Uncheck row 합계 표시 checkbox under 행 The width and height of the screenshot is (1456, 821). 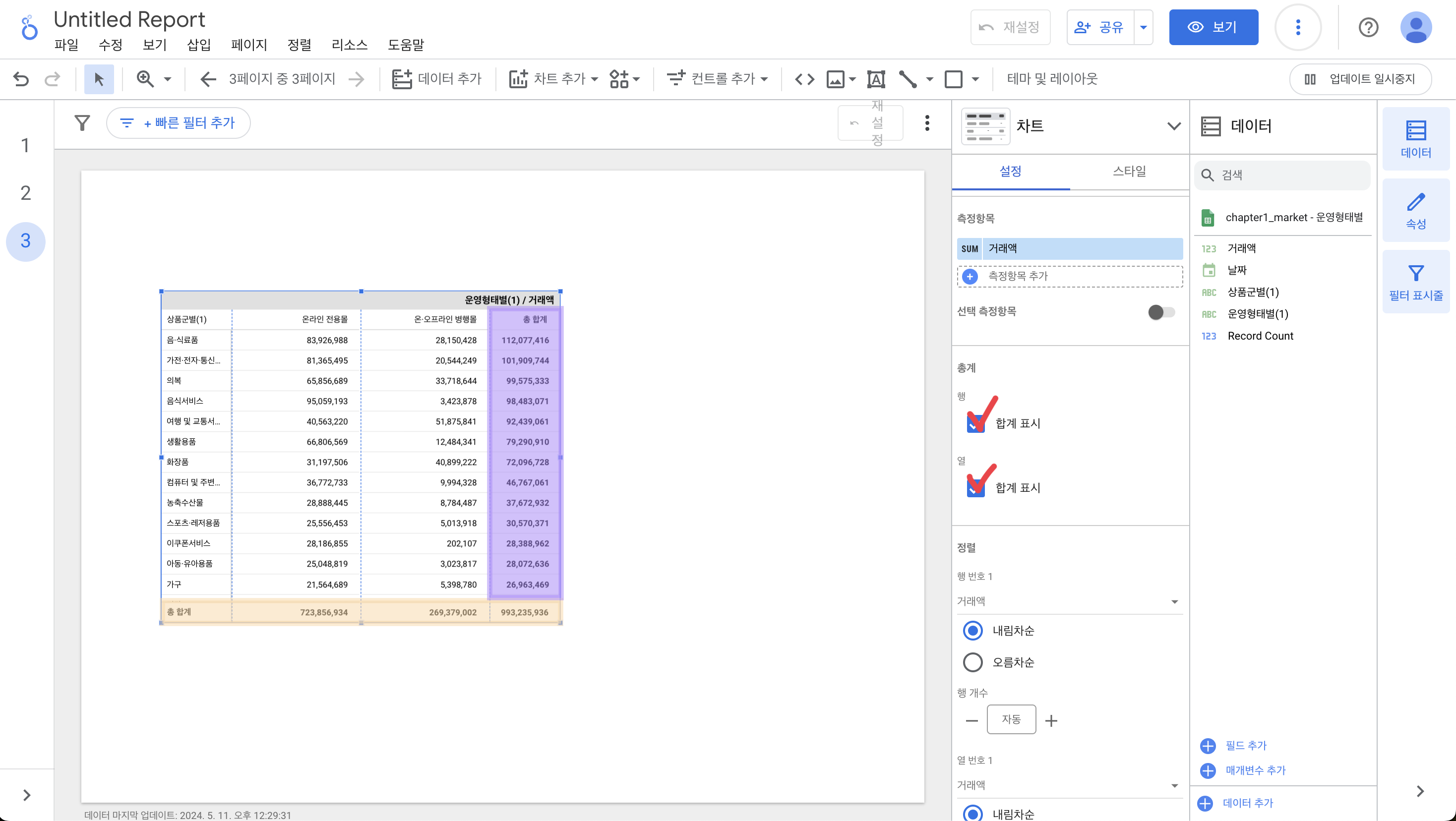click(x=975, y=424)
